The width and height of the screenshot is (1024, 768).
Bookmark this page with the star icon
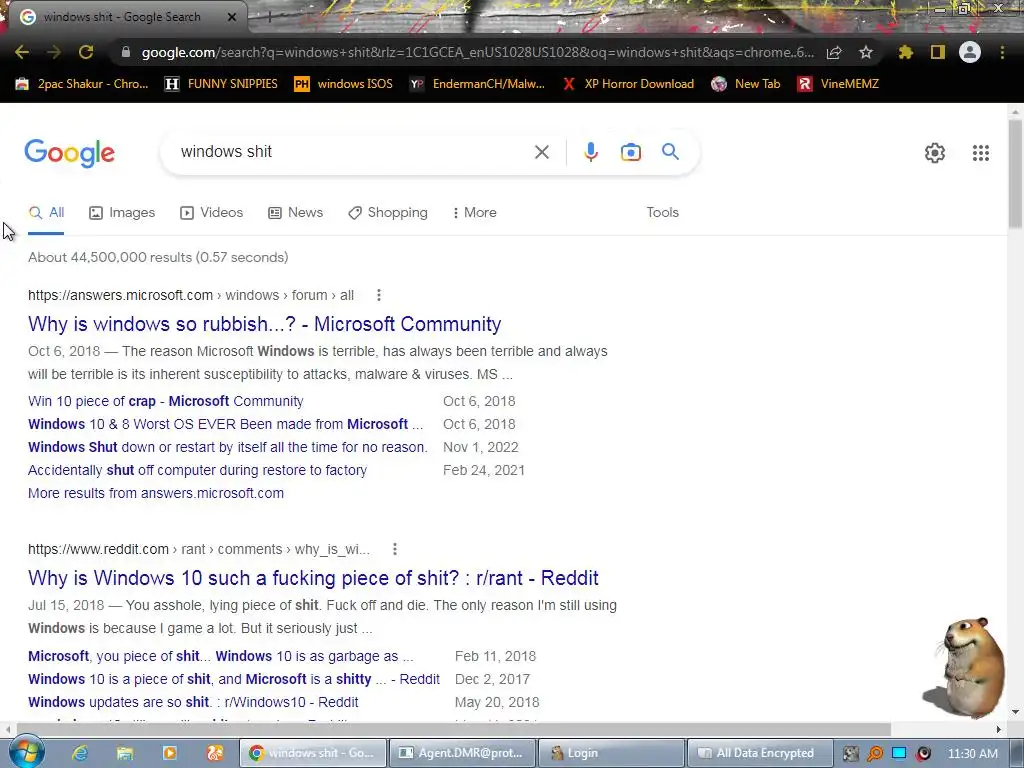(x=866, y=52)
